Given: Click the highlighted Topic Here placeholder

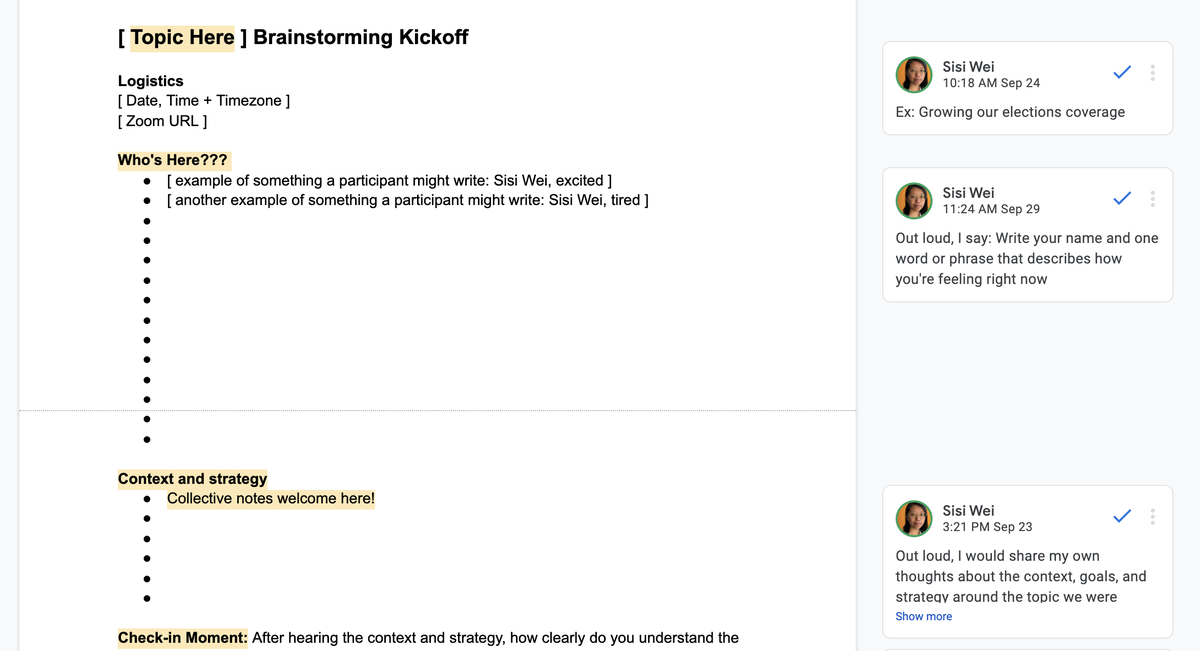Looking at the screenshot, I should [182, 38].
